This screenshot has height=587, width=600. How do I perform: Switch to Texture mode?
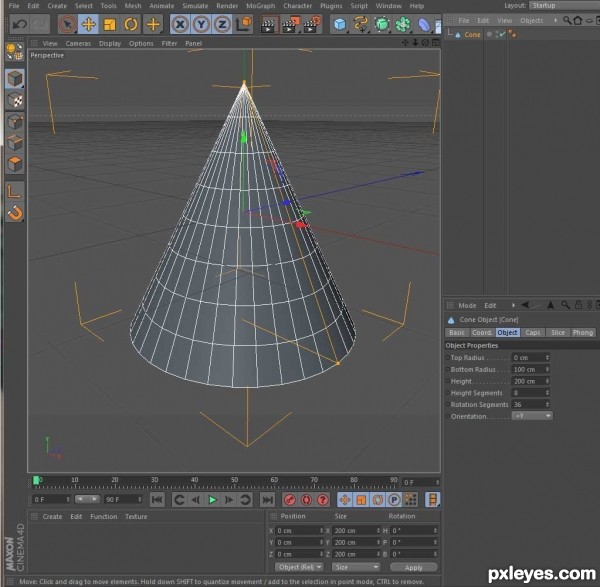15,100
